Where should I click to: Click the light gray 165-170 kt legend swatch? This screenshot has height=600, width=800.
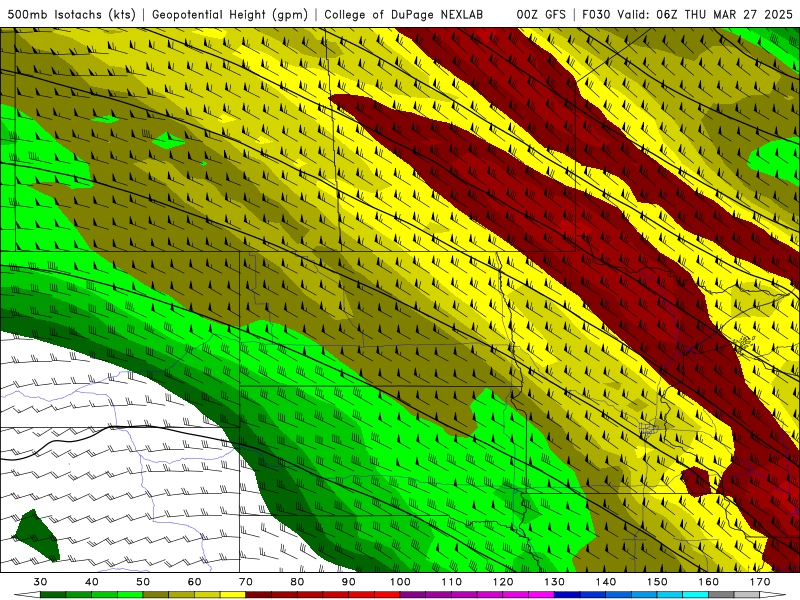point(747,595)
